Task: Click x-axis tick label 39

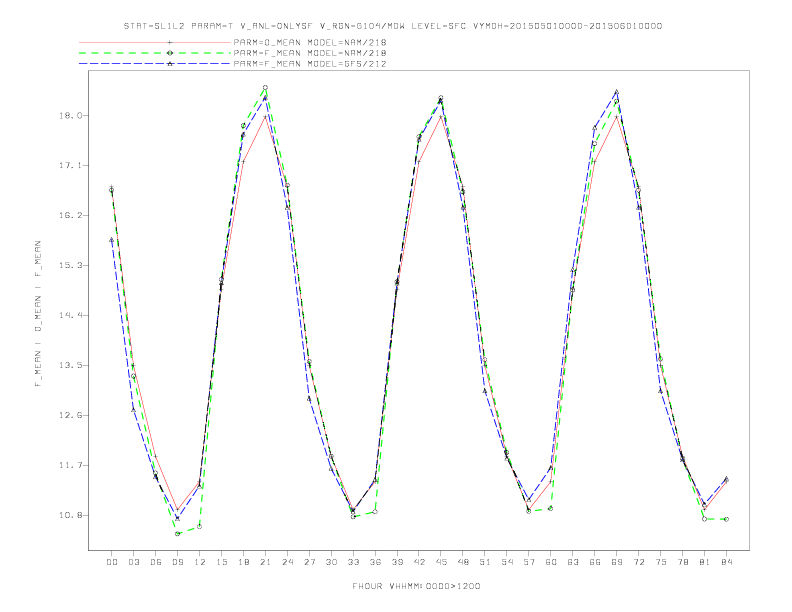Action: coord(397,562)
